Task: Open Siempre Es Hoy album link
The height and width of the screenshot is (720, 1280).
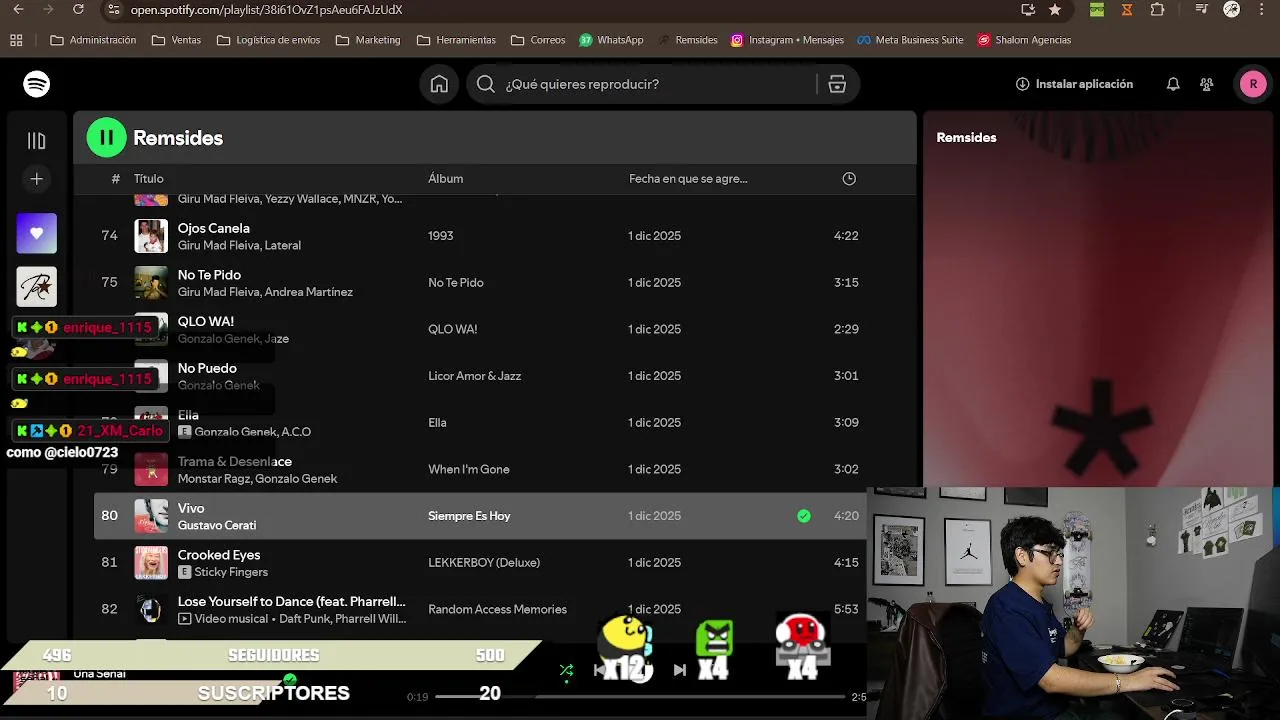Action: coord(469,516)
